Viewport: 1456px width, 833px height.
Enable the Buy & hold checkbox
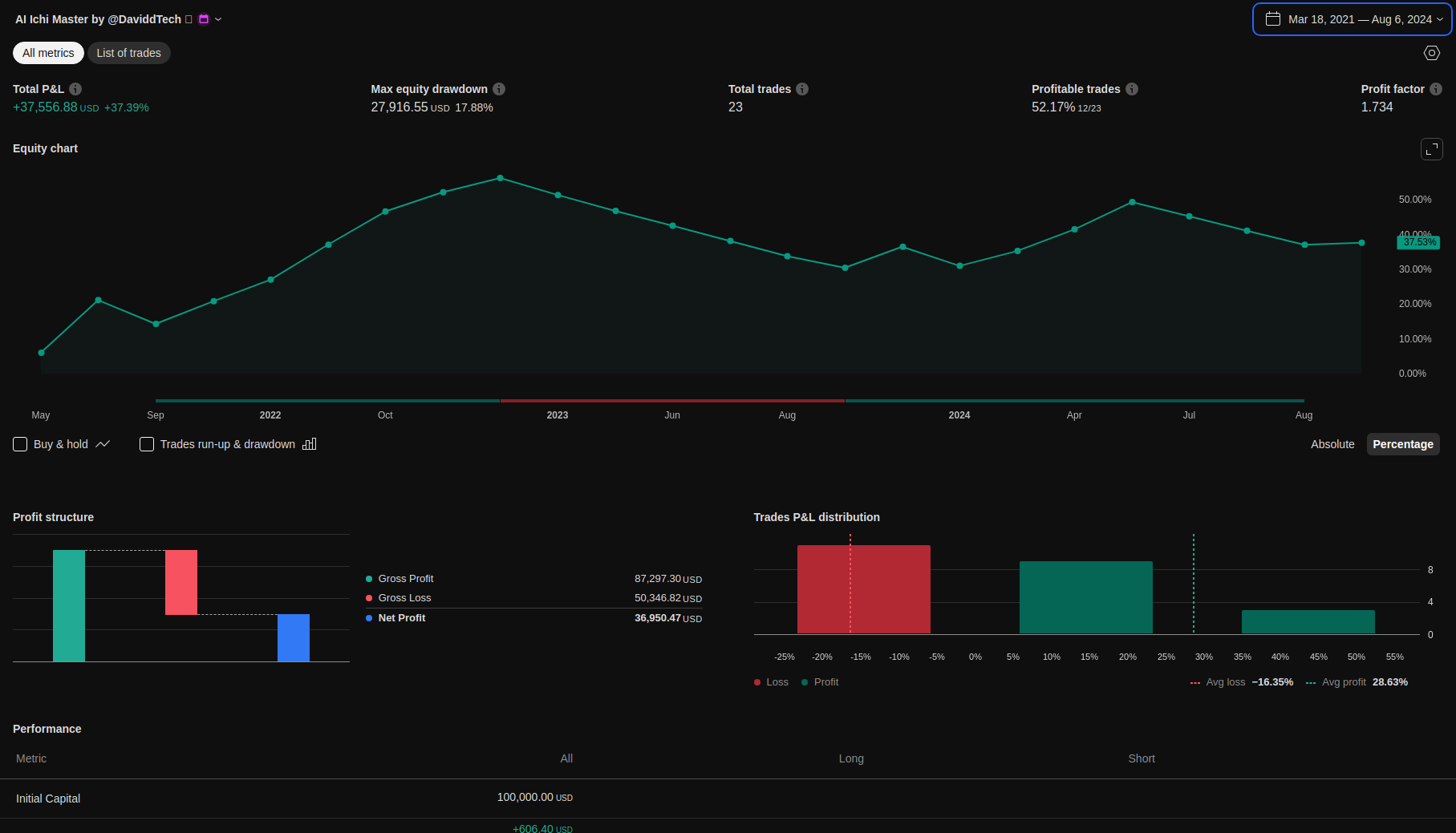[x=20, y=444]
